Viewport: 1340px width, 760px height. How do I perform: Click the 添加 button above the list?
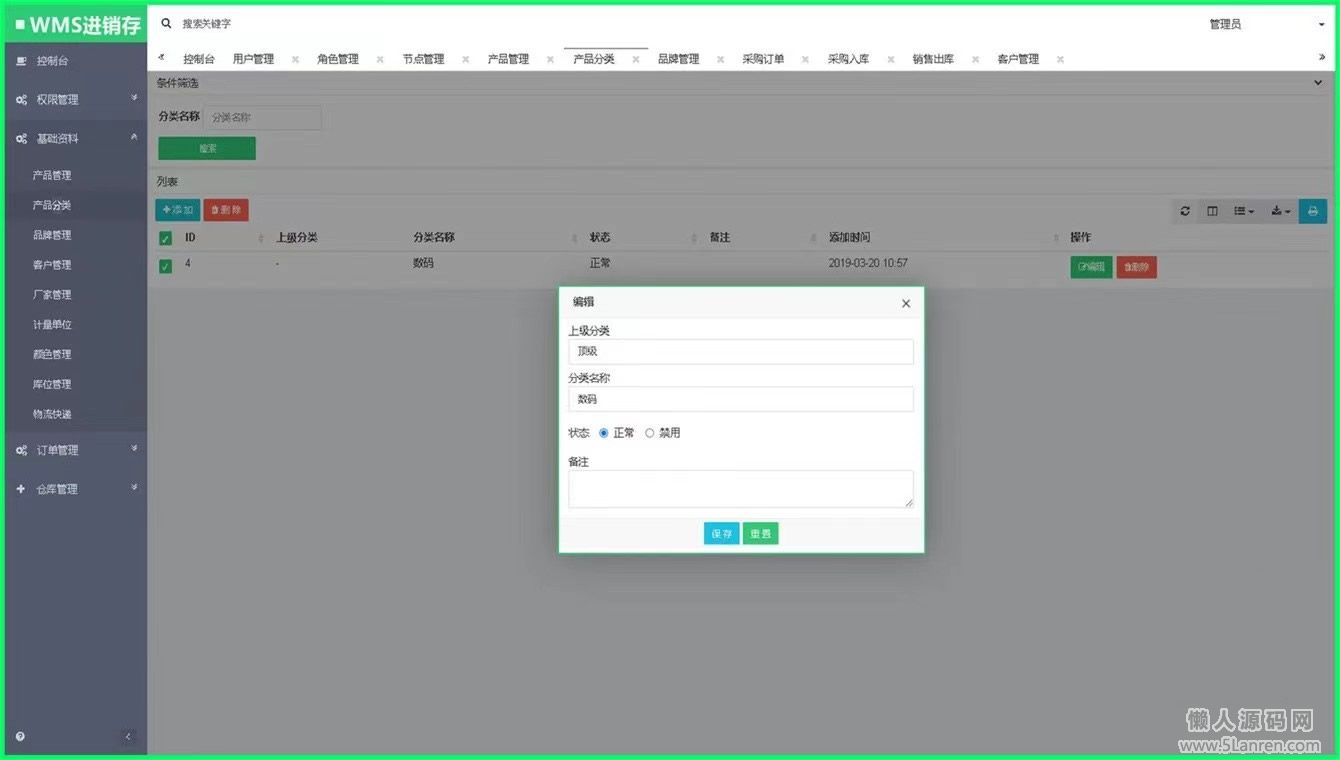pos(178,210)
